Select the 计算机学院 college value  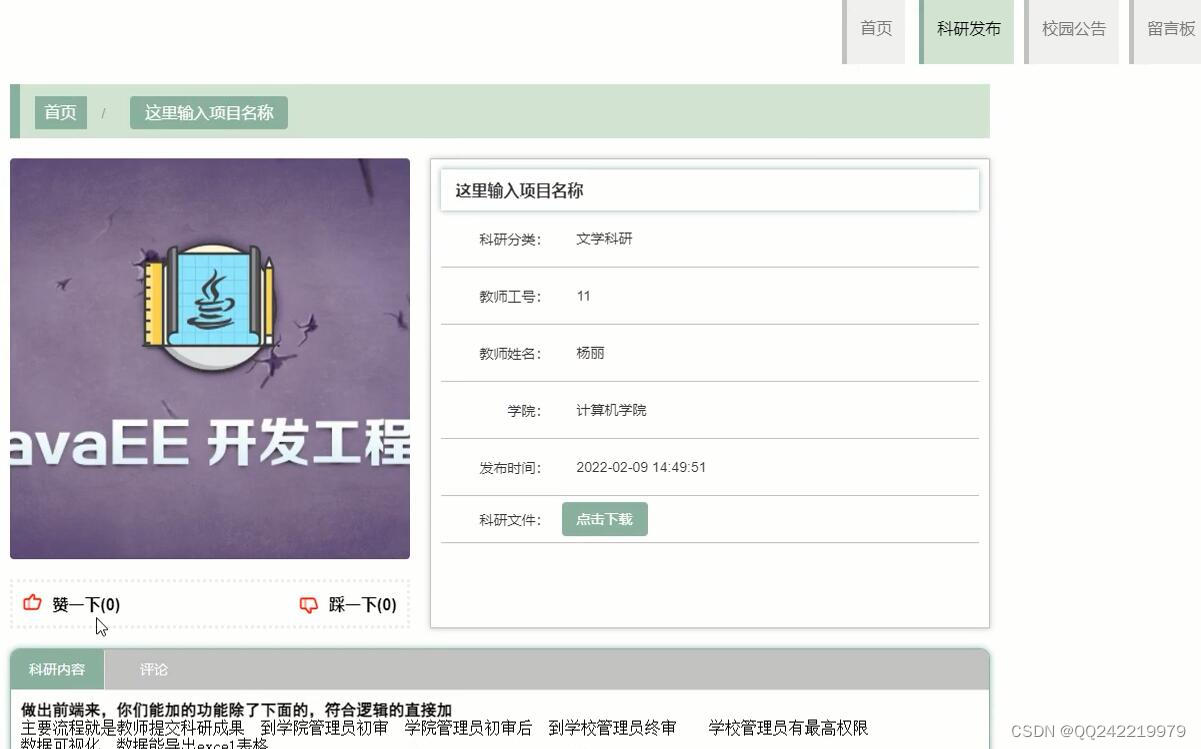[x=611, y=410]
